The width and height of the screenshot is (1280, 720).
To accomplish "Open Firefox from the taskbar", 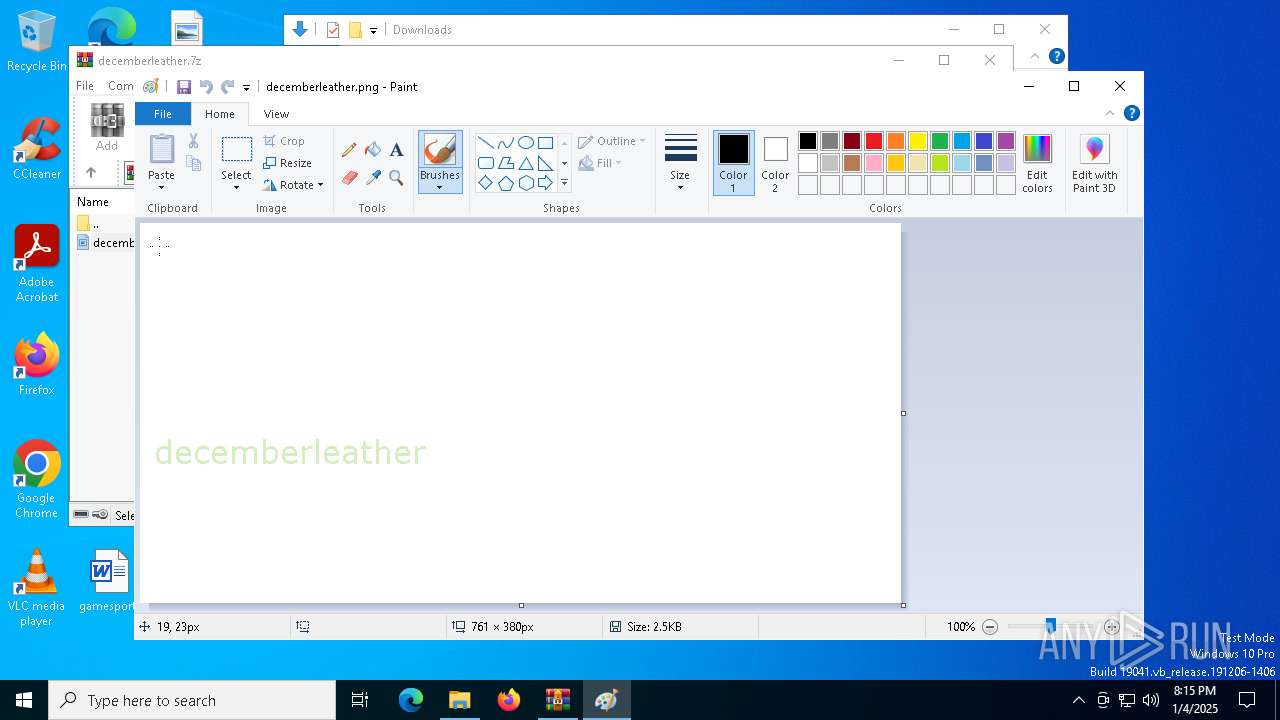I will point(509,700).
